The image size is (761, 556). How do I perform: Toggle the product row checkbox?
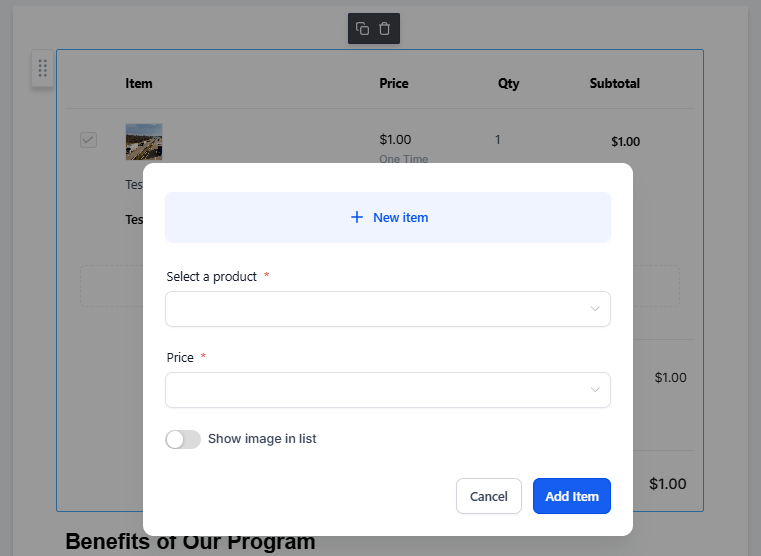[x=88, y=140]
